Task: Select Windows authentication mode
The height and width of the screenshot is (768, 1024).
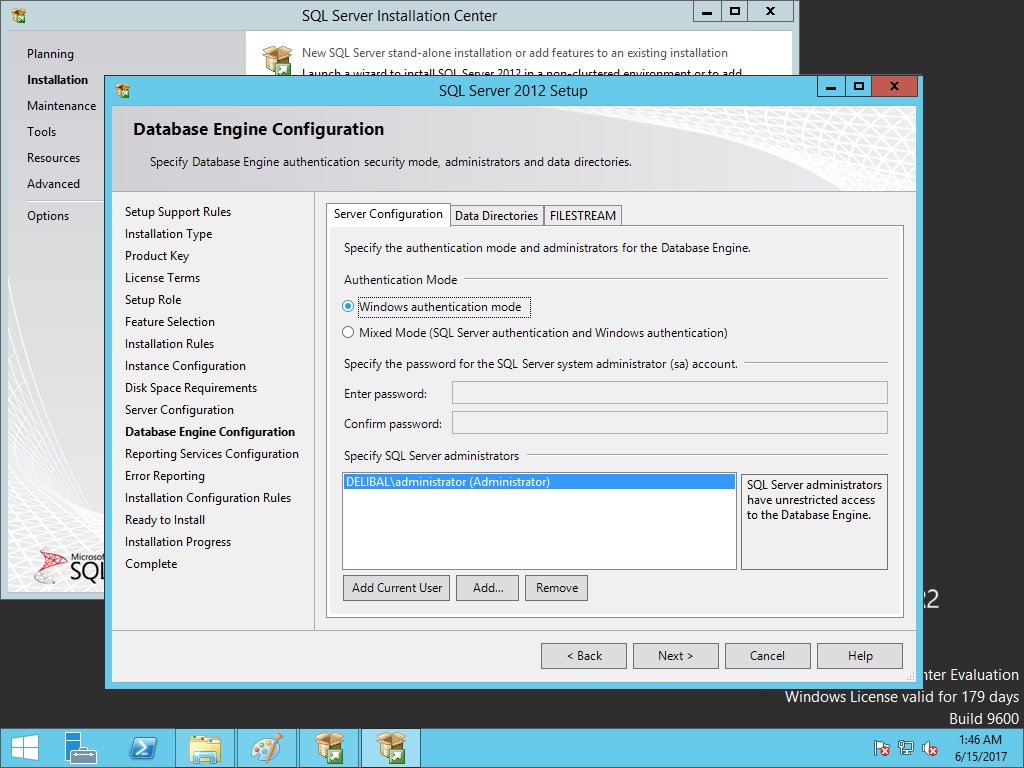Action: (x=348, y=307)
